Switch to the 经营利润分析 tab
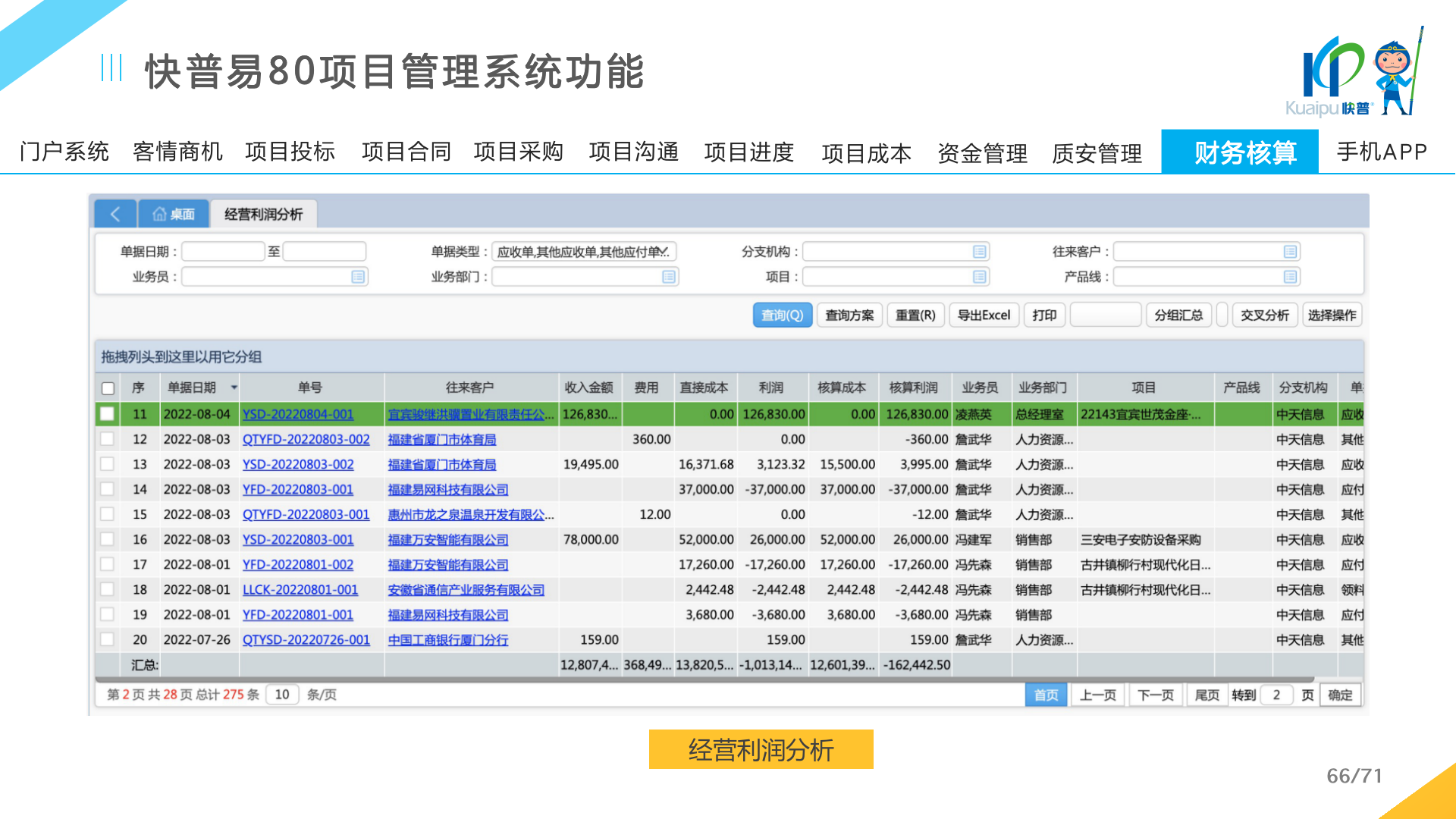 (x=263, y=215)
